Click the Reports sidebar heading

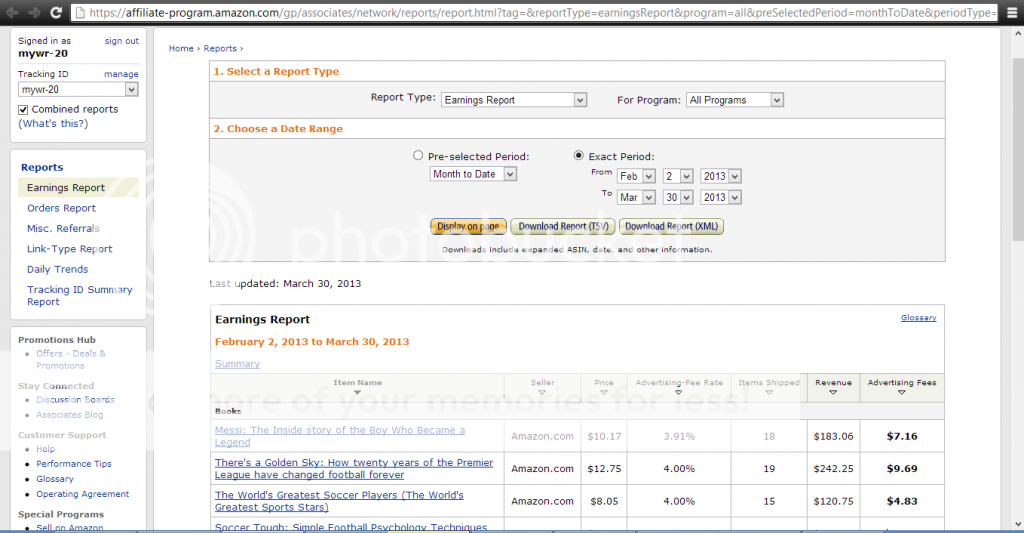[x=42, y=167]
